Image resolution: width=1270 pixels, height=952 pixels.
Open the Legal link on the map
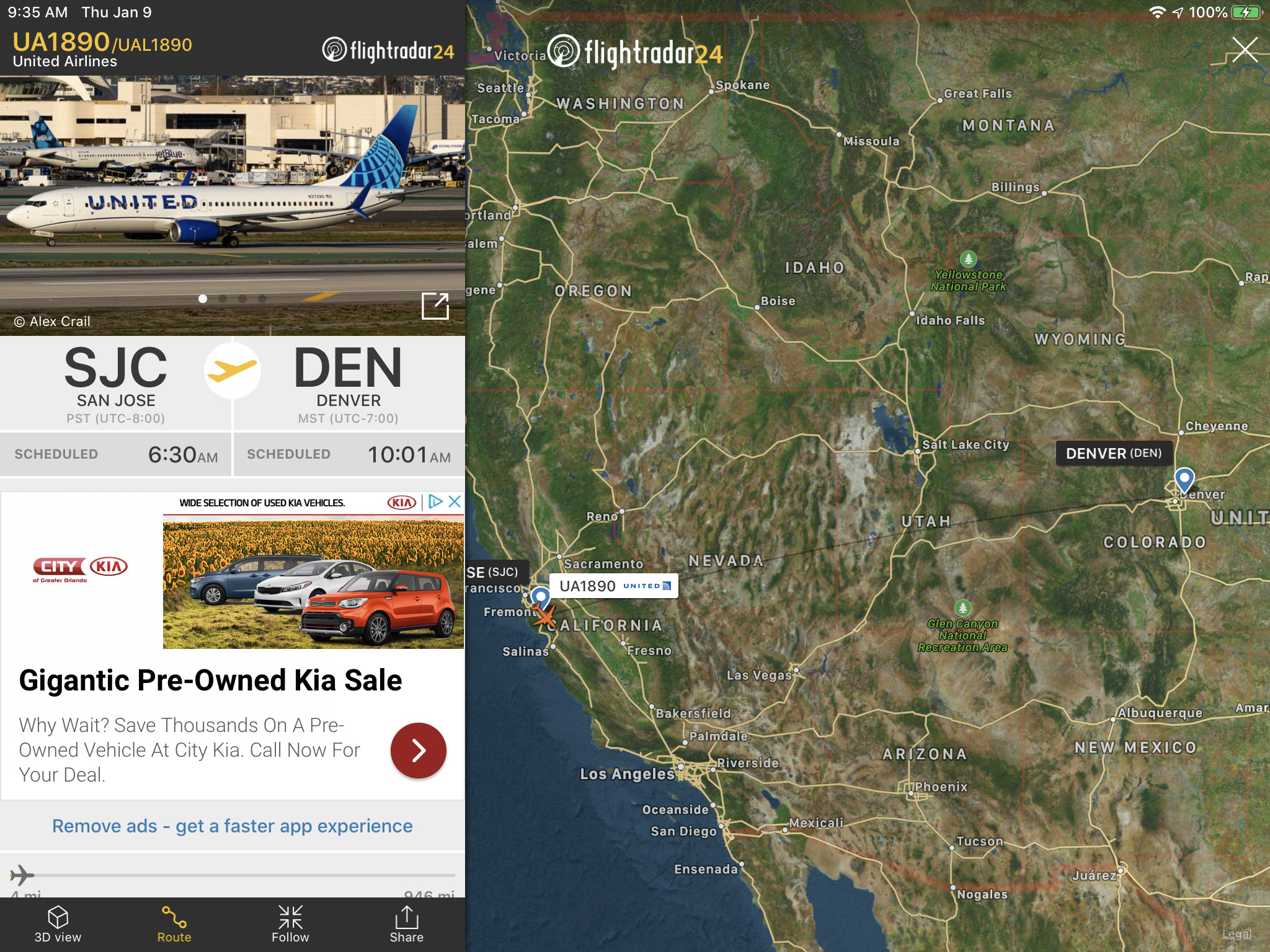tap(1237, 934)
